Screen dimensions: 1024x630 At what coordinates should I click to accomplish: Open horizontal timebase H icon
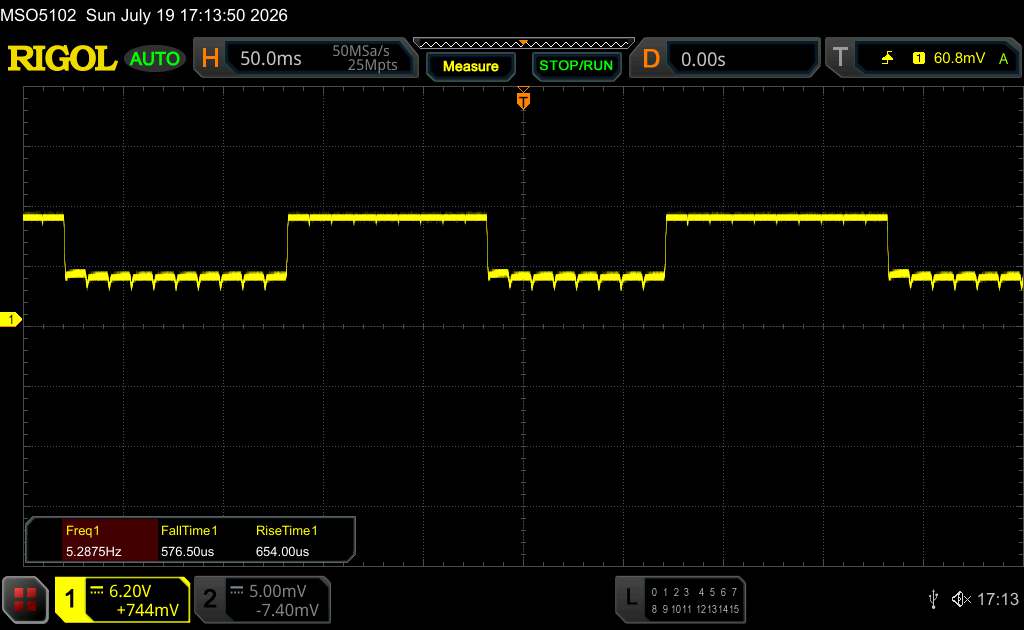tap(210, 58)
